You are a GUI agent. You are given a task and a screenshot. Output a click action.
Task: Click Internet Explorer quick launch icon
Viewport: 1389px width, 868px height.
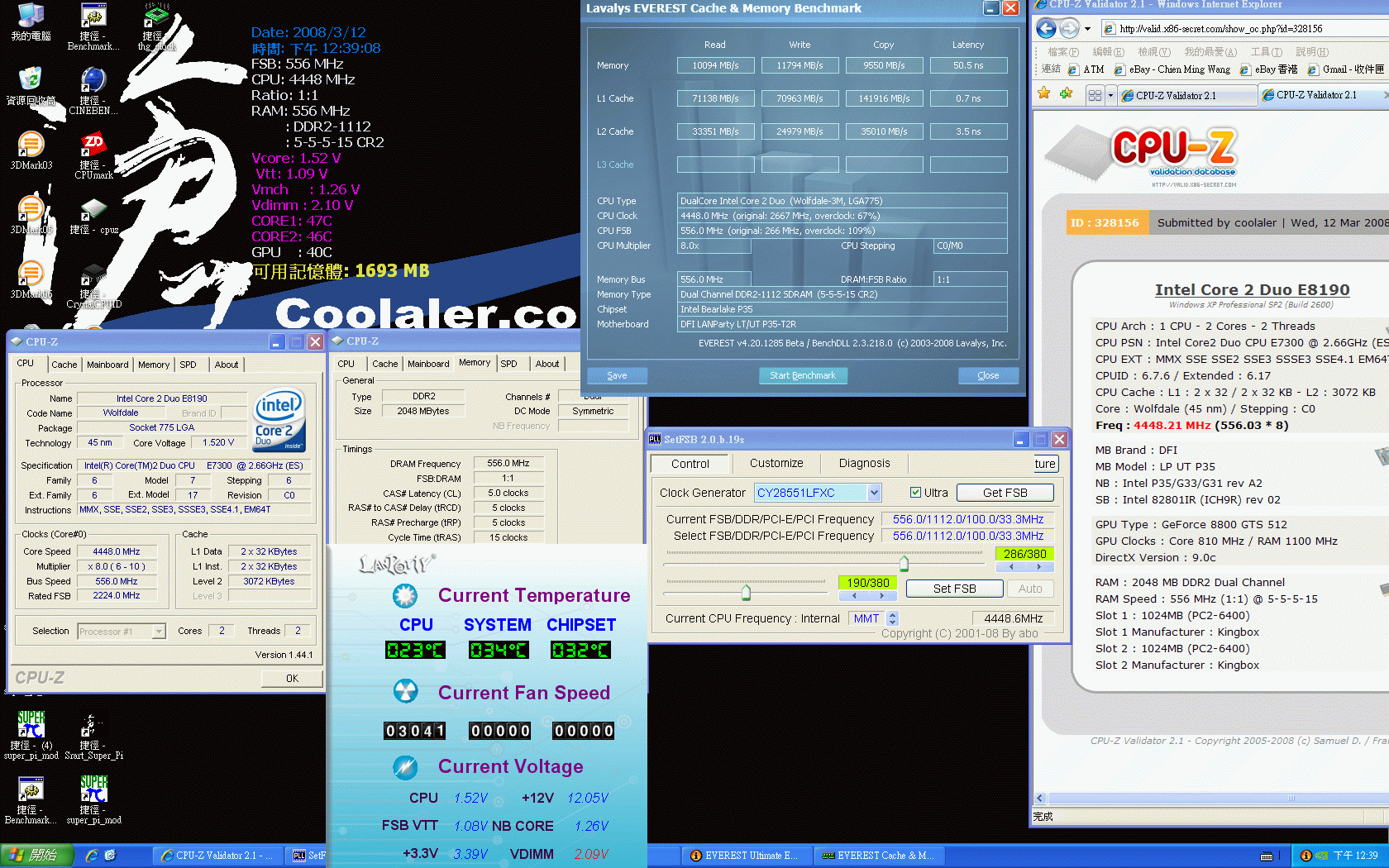pos(92,856)
